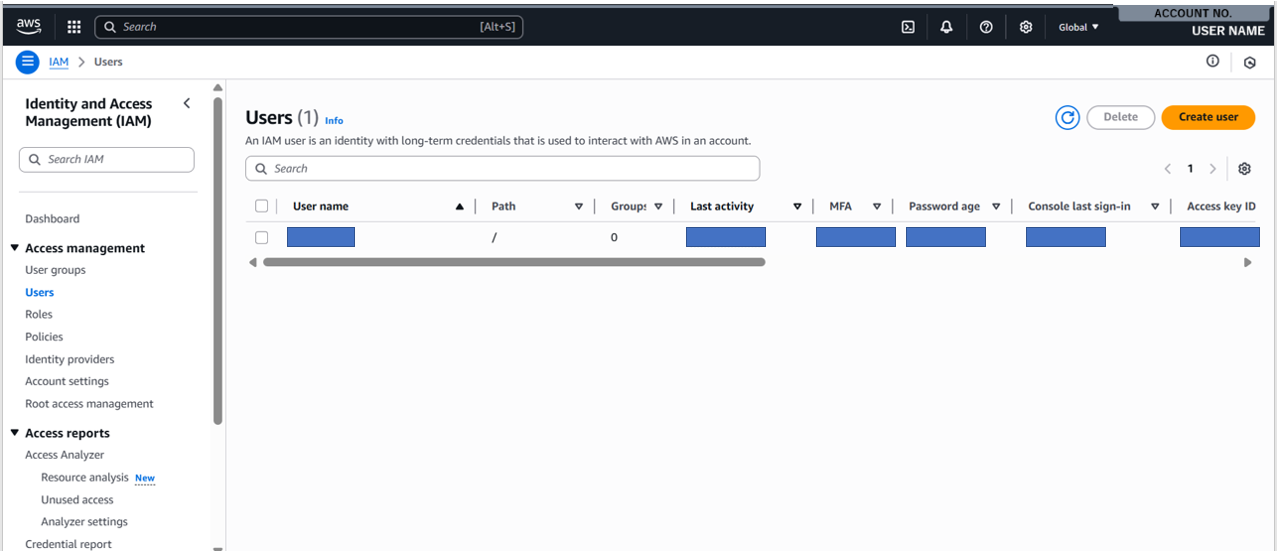Collapse the IAM sidebar with the chevron

[187, 104]
